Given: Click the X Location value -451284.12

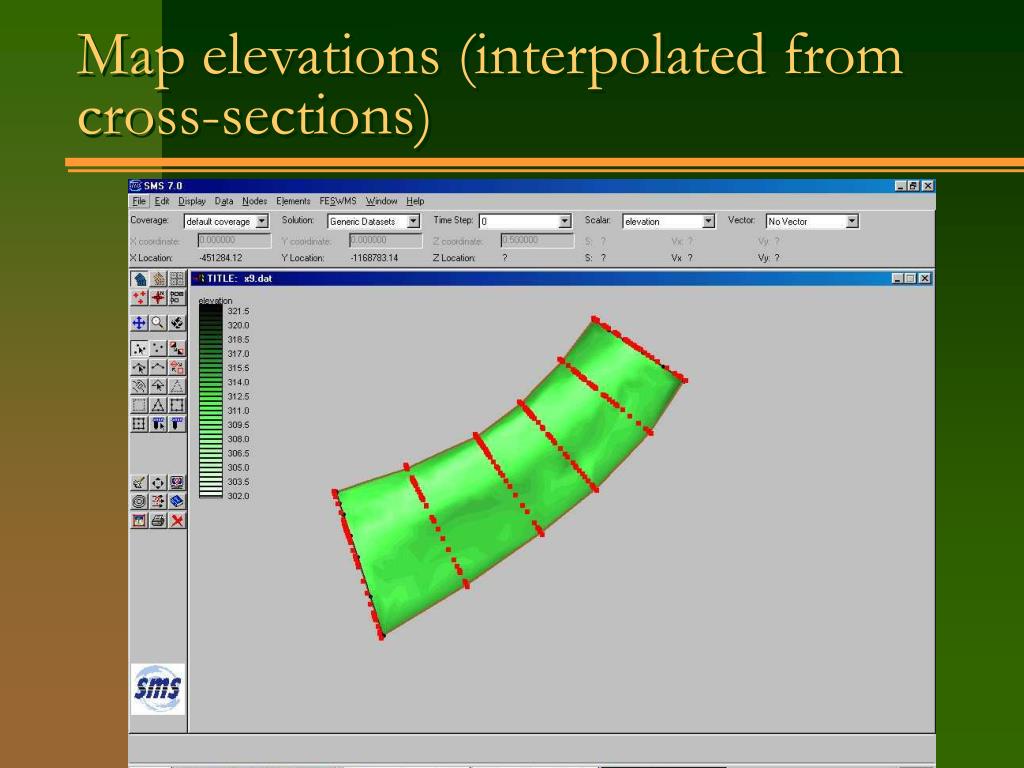Looking at the screenshot, I should pos(221,258).
